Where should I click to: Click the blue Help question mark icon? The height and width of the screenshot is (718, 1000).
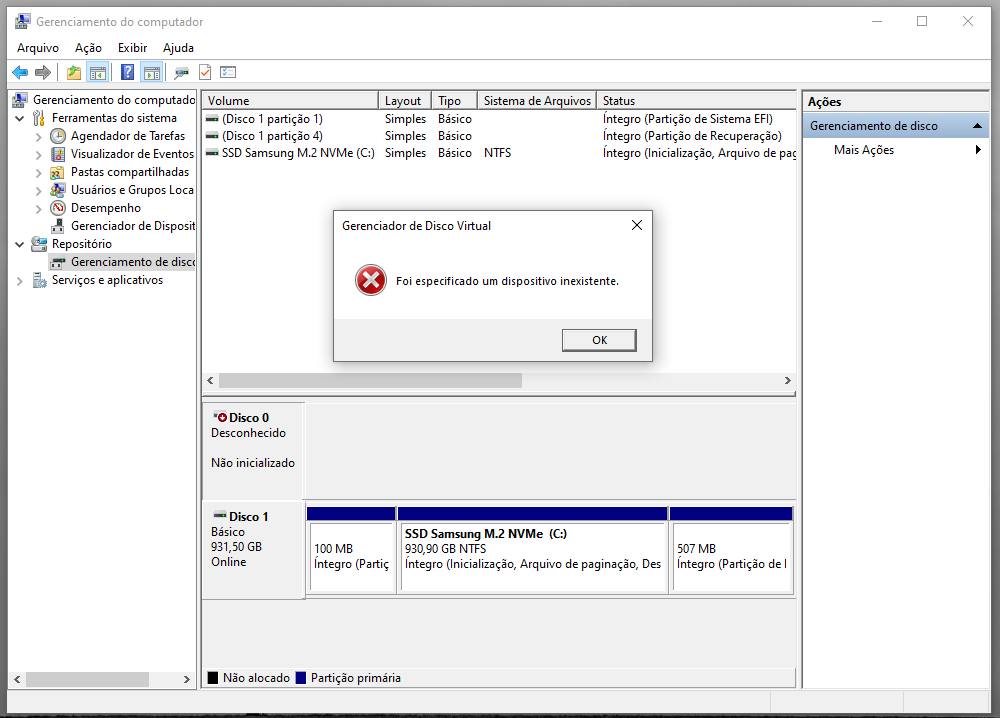point(128,72)
